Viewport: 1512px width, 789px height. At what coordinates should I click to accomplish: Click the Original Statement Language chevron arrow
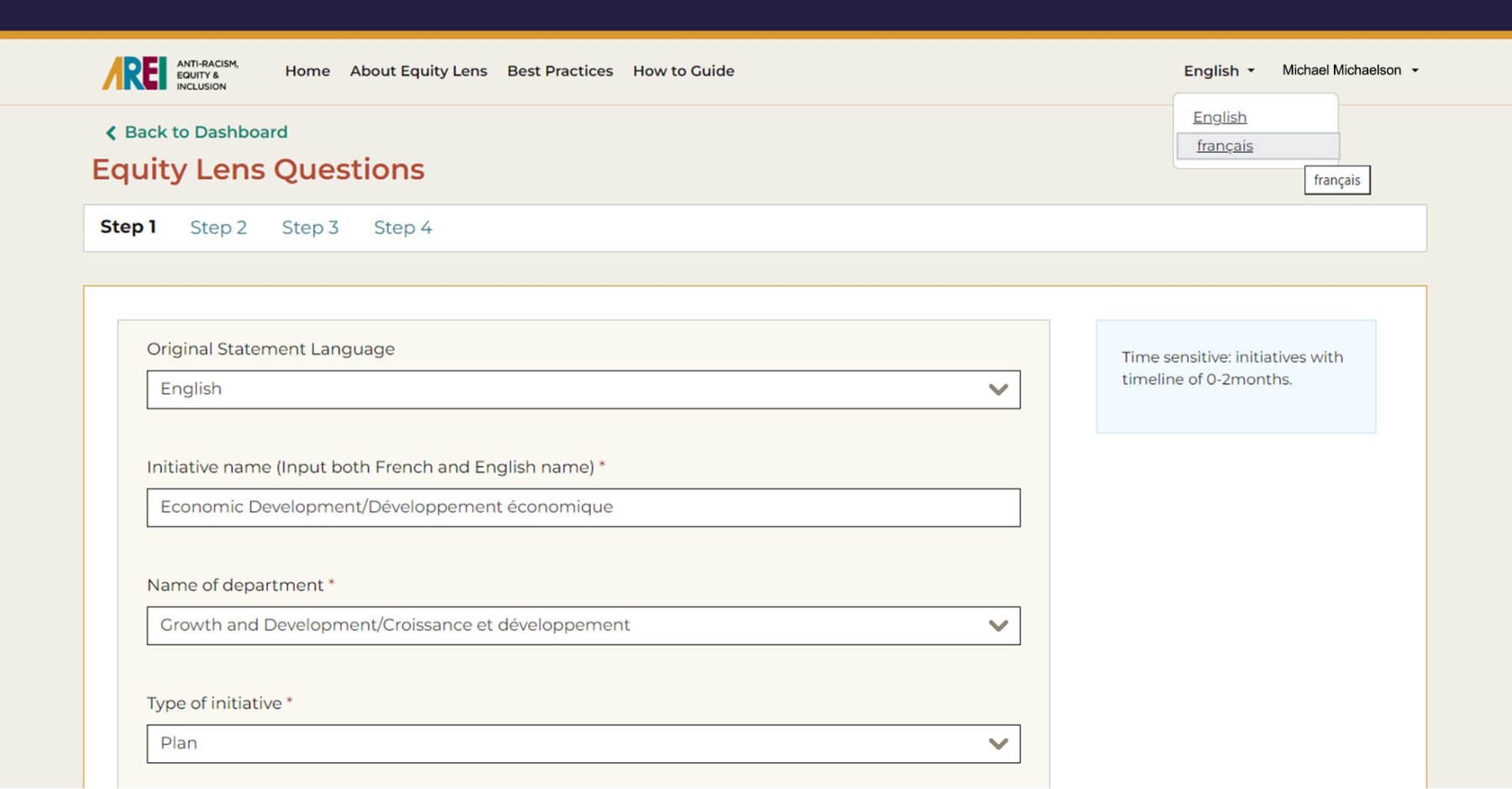point(997,390)
